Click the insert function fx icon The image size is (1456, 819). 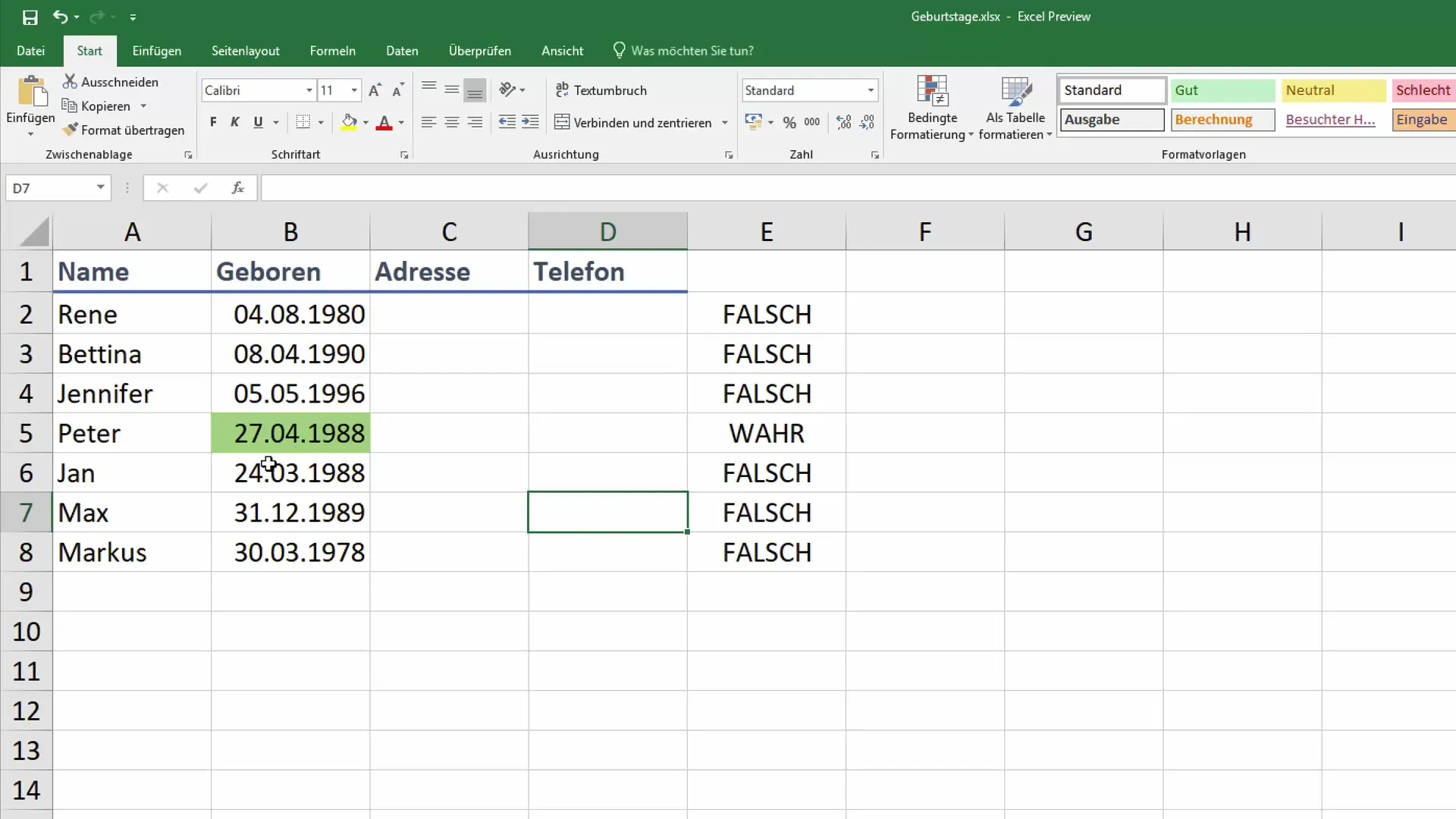[237, 187]
